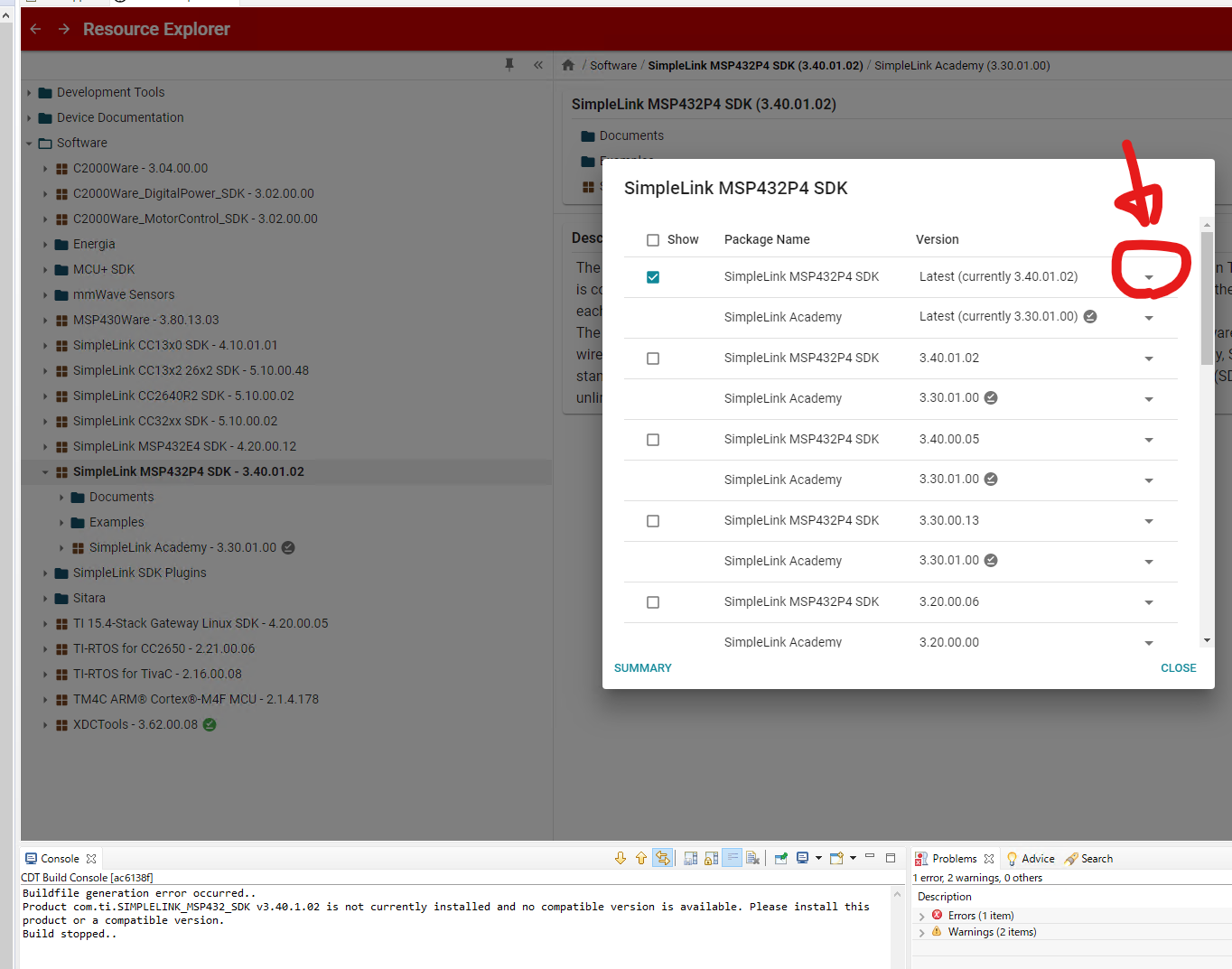This screenshot has height=969, width=1232.
Task: Uncheck the Latest (currently 3.40.01.02) SDK checkbox
Action: [653, 277]
